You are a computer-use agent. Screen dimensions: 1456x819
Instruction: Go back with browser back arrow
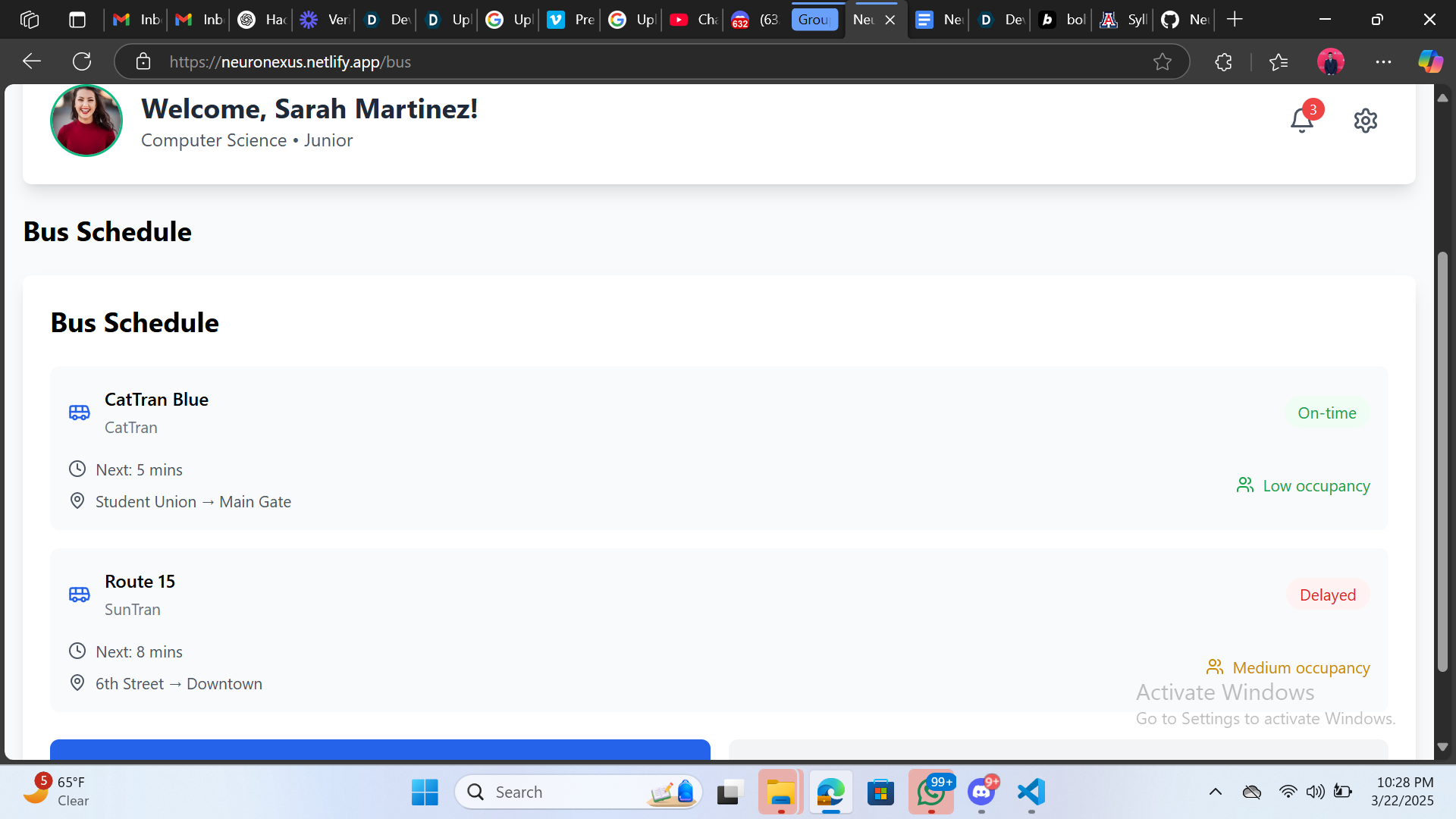[32, 62]
